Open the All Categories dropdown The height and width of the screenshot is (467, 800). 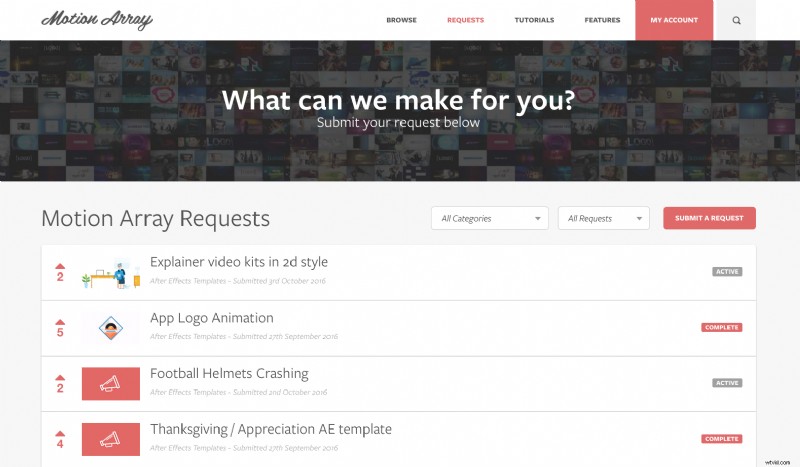click(x=490, y=218)
